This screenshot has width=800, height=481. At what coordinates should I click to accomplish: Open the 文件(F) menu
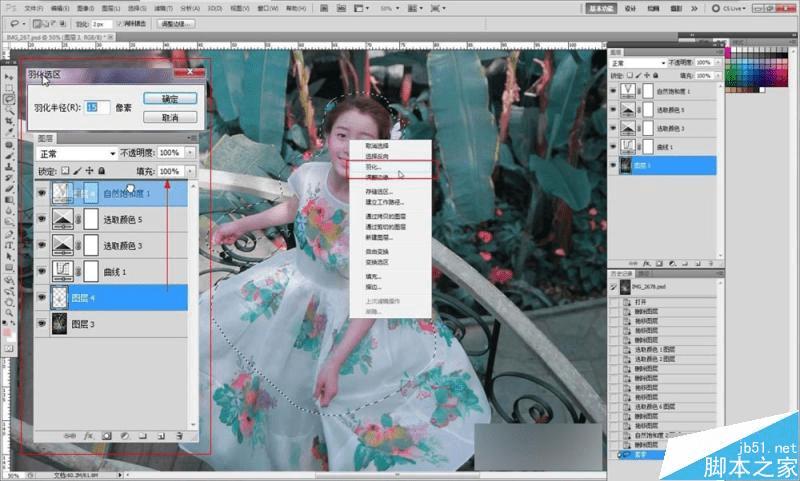(34, 8)
